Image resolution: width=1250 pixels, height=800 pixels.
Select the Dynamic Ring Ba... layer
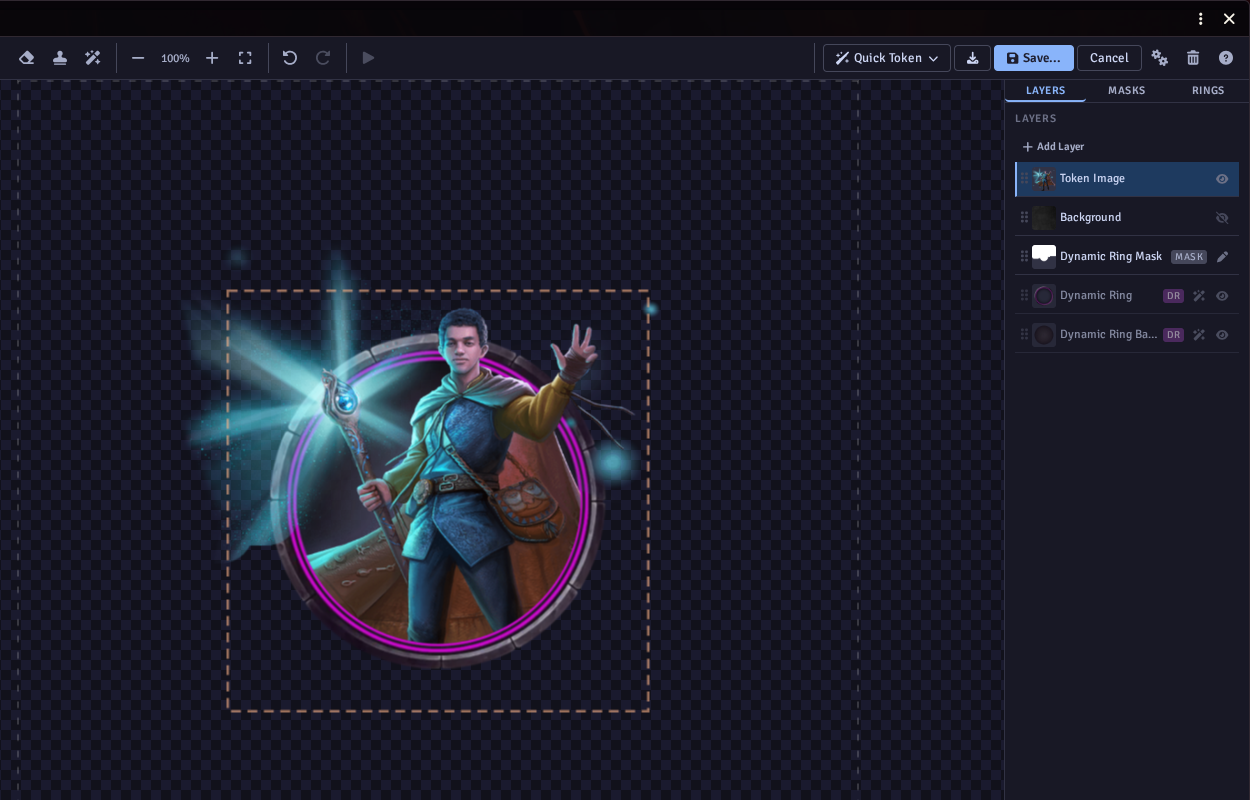(x=1127, y=334)
